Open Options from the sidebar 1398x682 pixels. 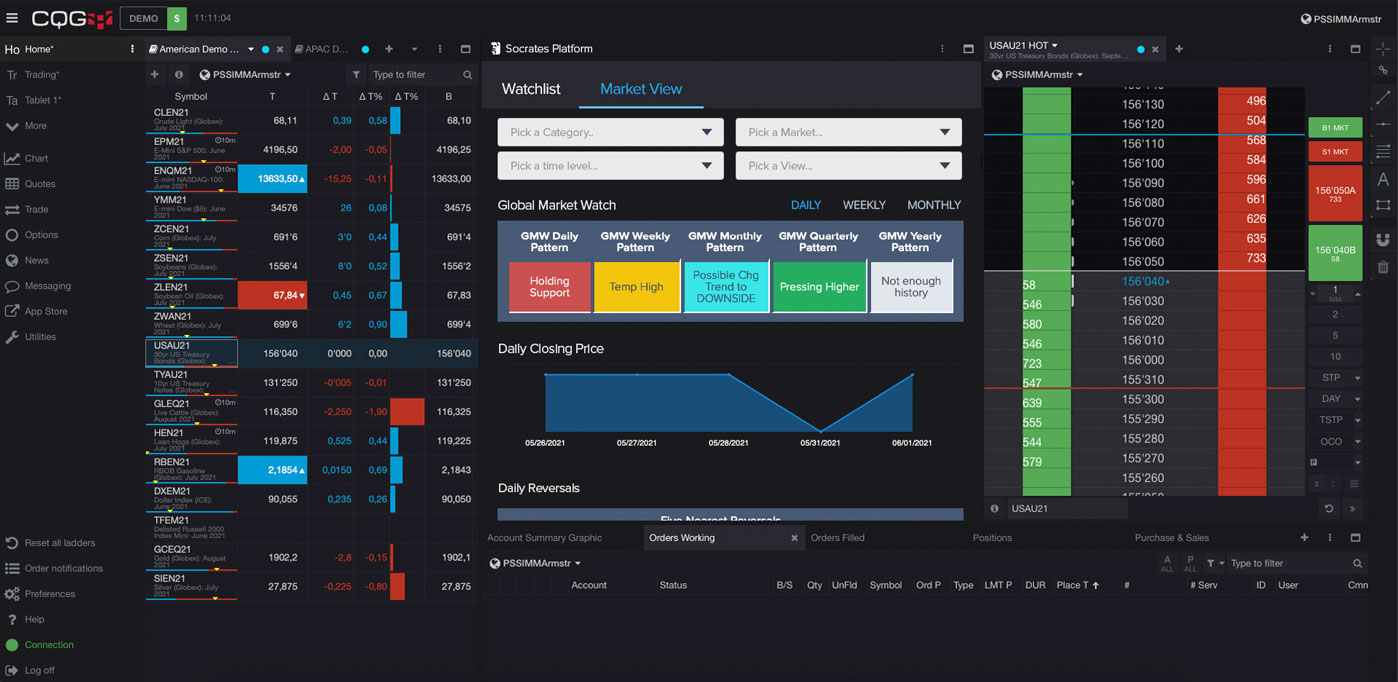coord(31,235)
